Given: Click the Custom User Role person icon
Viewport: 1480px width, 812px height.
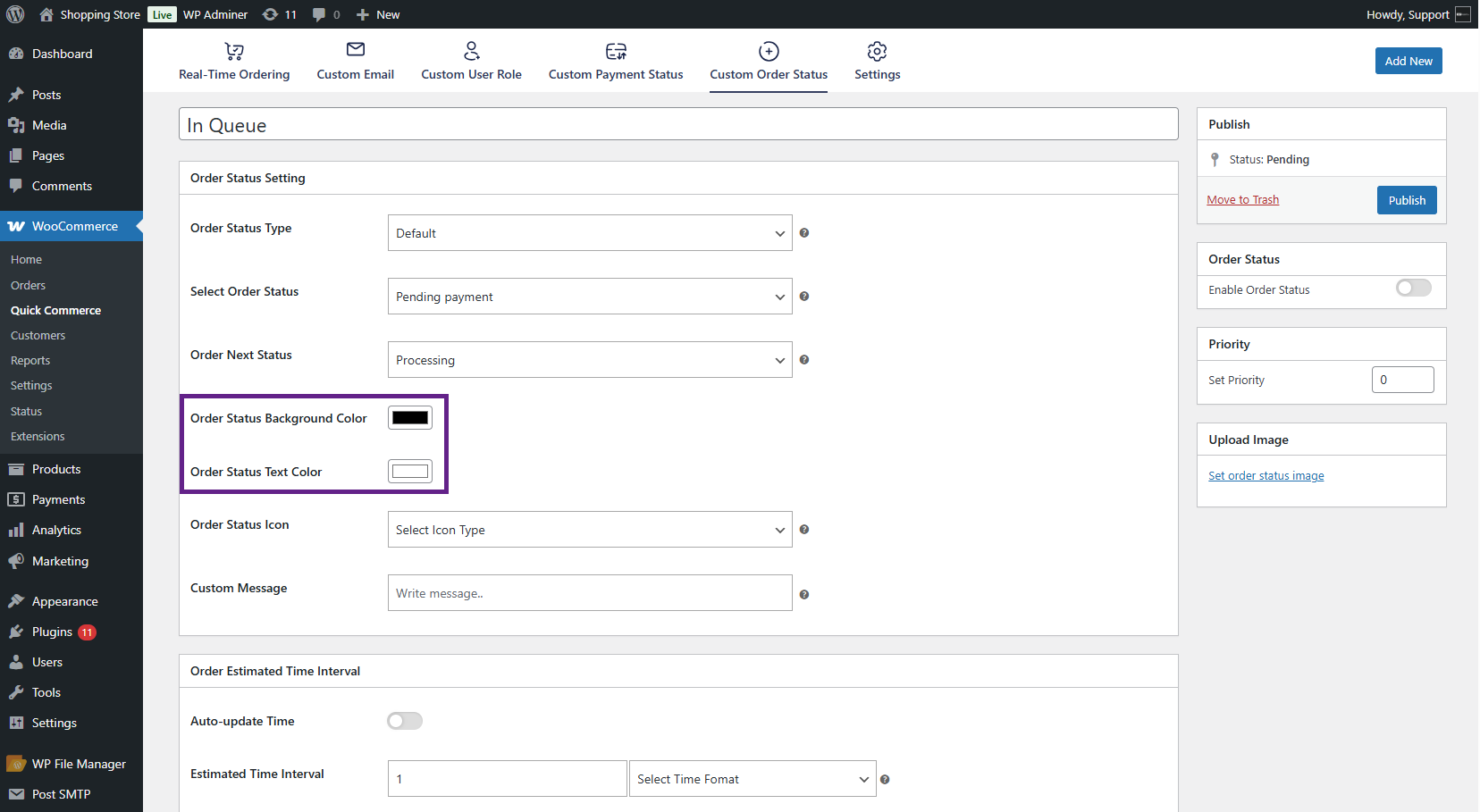Looking at the screenshot, I should click(472, 51).
